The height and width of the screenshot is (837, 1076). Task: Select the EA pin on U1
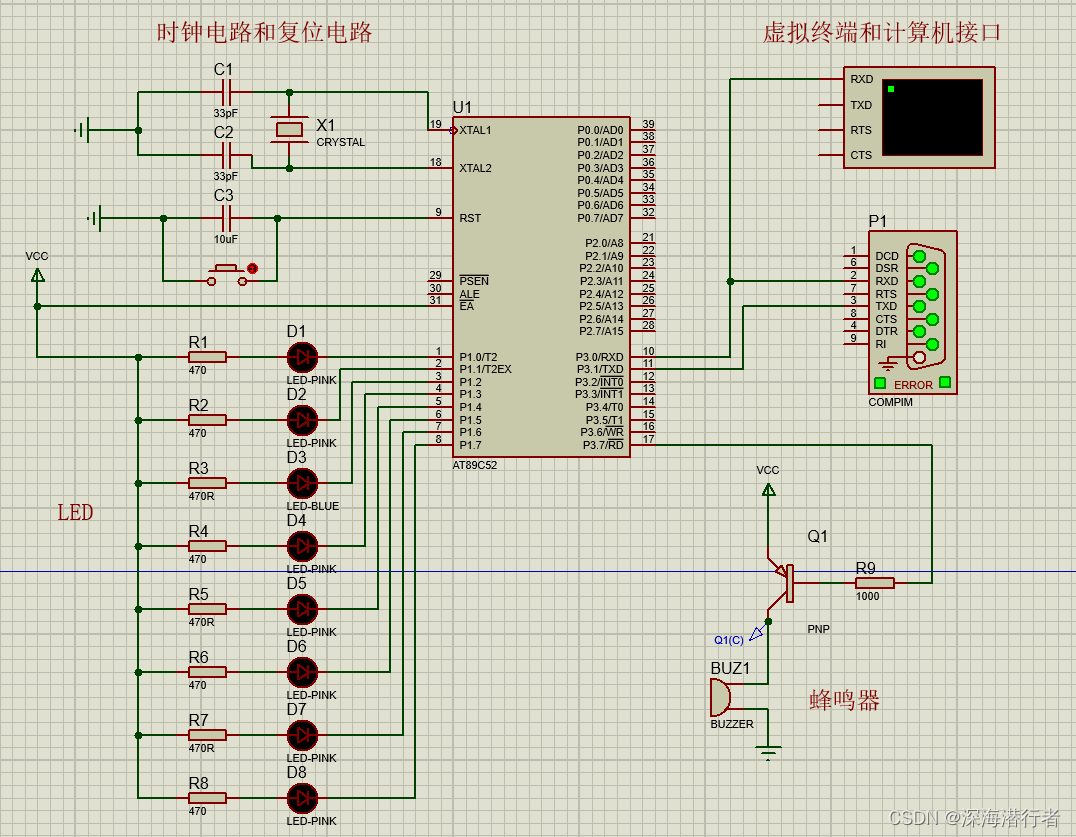coord(465,305)
